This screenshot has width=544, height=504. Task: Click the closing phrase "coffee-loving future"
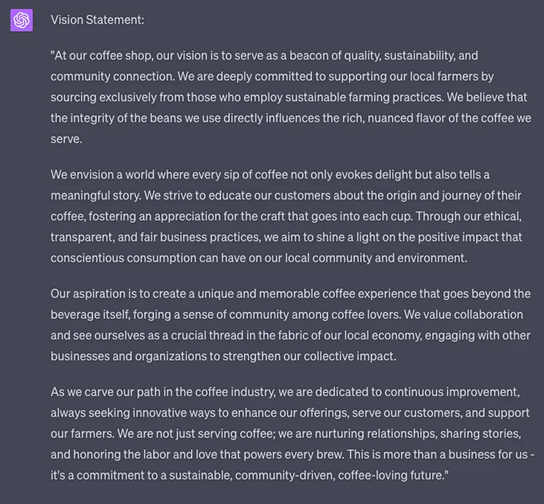(390, 475)
